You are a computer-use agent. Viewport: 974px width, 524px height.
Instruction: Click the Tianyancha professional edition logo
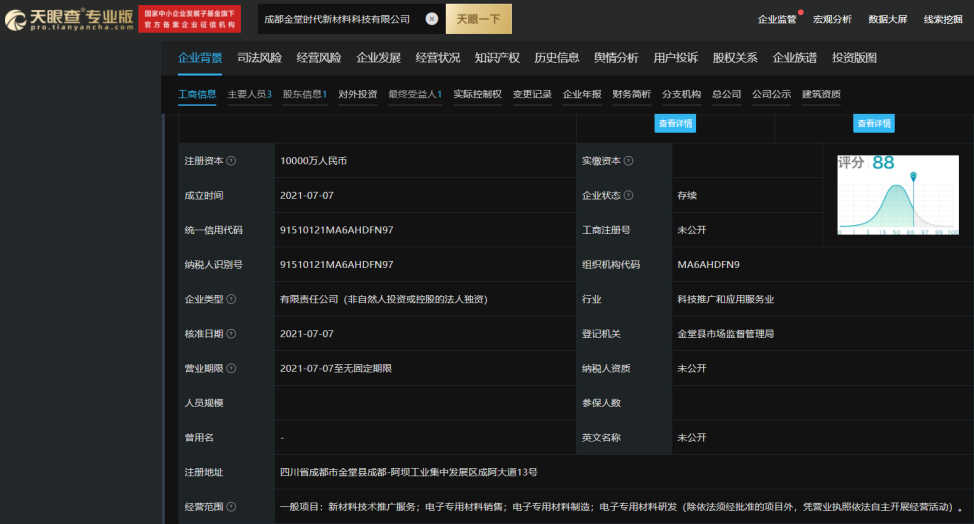(69, 19)
